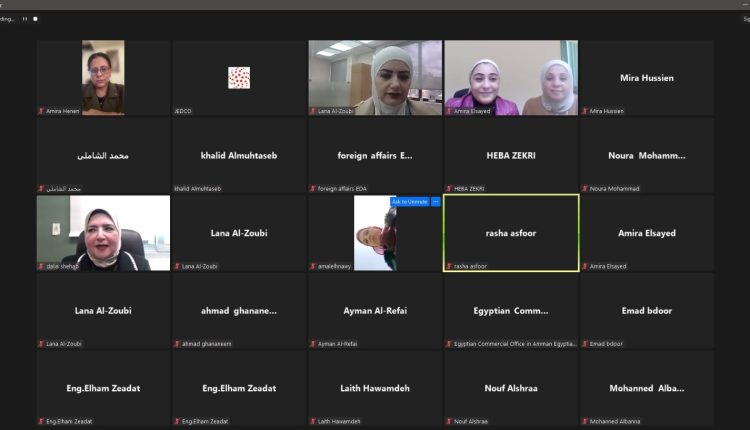Viewport: 750px width, 430px height.
Task: Click Laith Hawamdeh's muted microphone icon
Action: [x=314, y=422]
